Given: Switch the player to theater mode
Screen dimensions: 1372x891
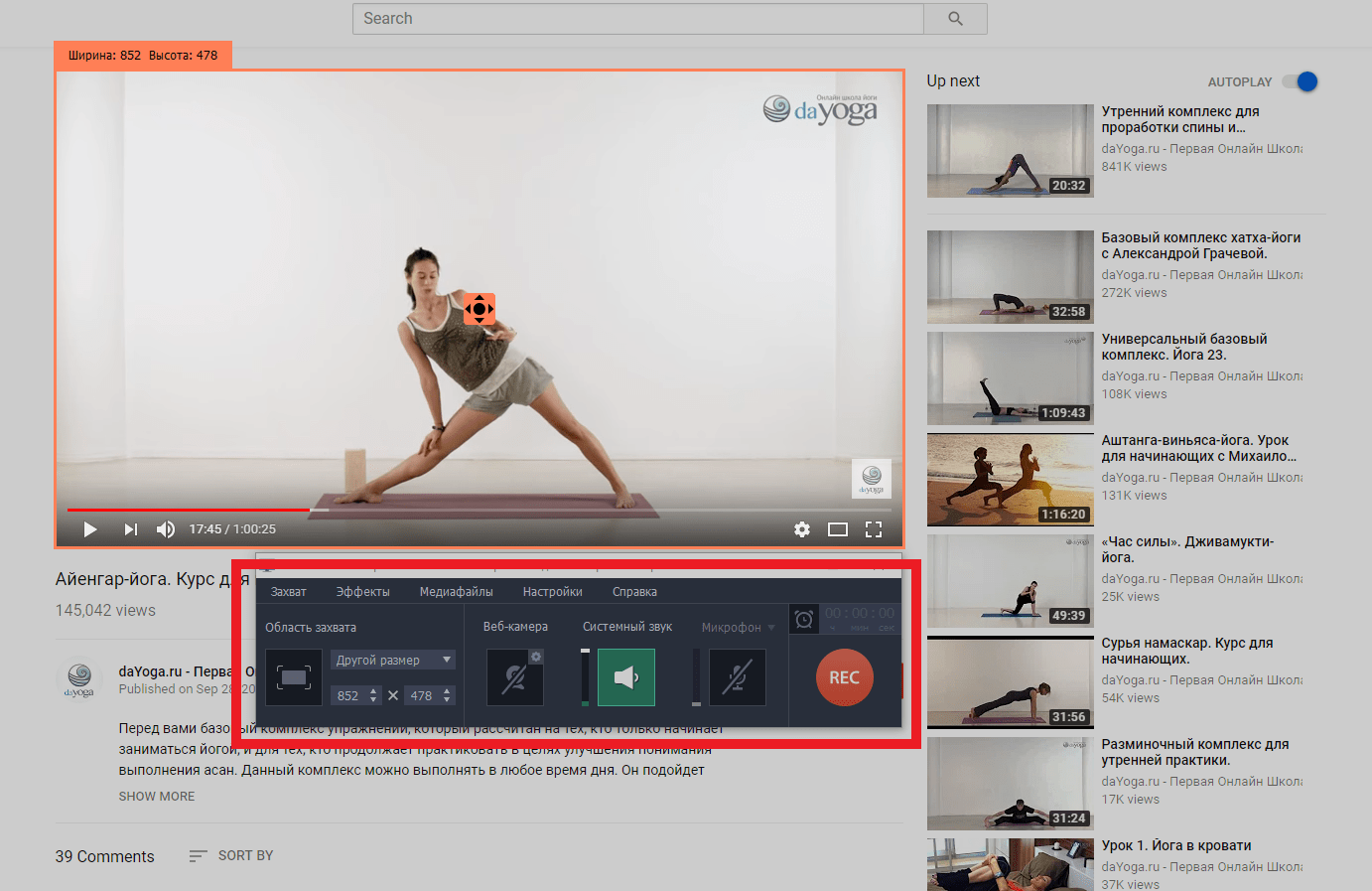Looking at the screenshot, I should click(x=838, y=529).
